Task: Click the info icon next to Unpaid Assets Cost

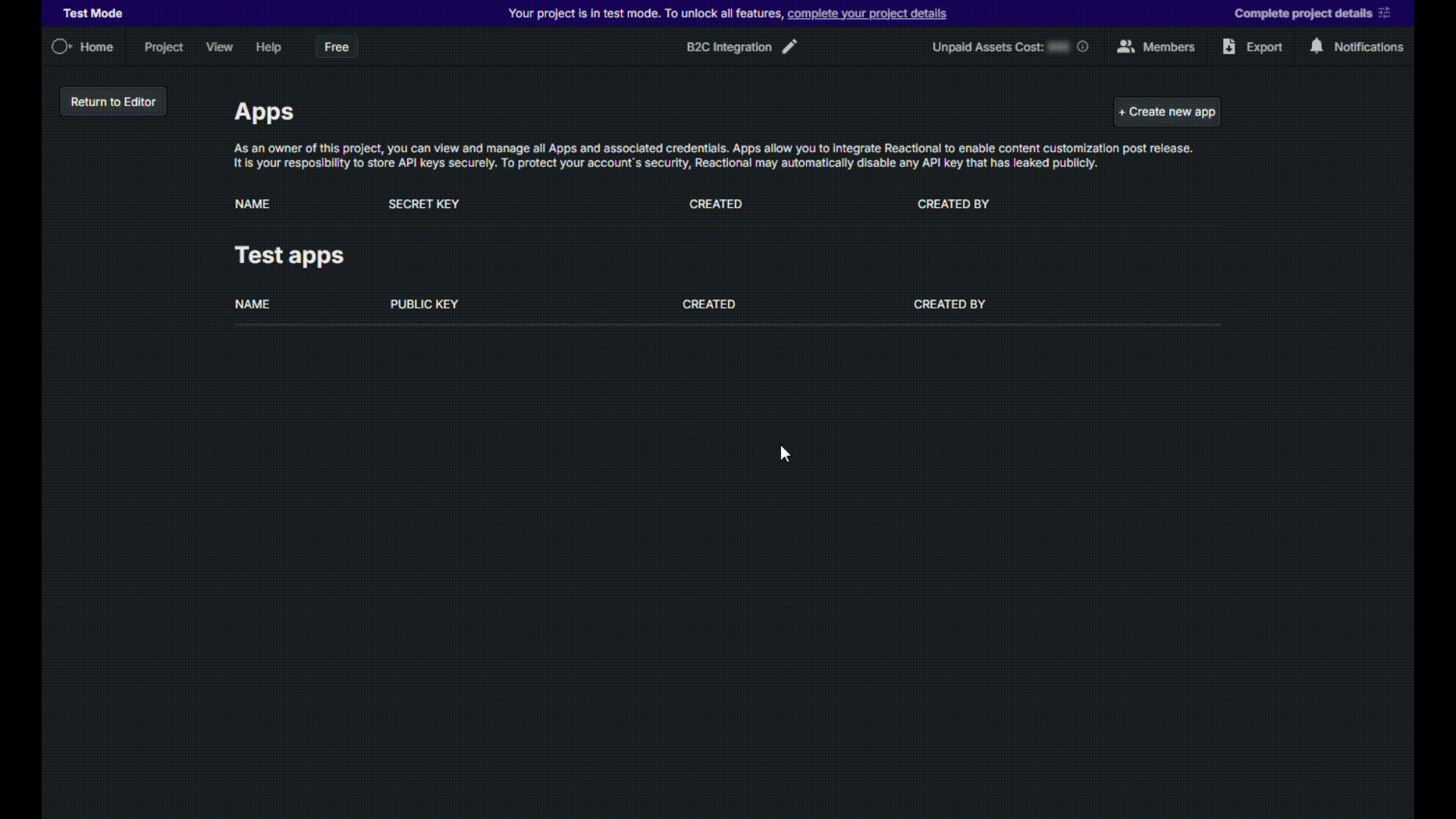Action: click(x=1082, y=47)
